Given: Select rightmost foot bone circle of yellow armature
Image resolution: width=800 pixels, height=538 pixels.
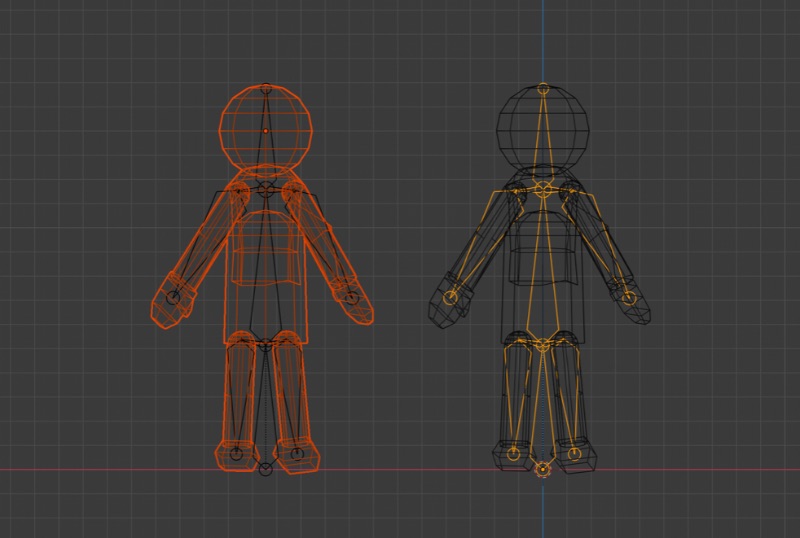Looking at the screenshot, I should pyautogui.click(x=575, y=454).
